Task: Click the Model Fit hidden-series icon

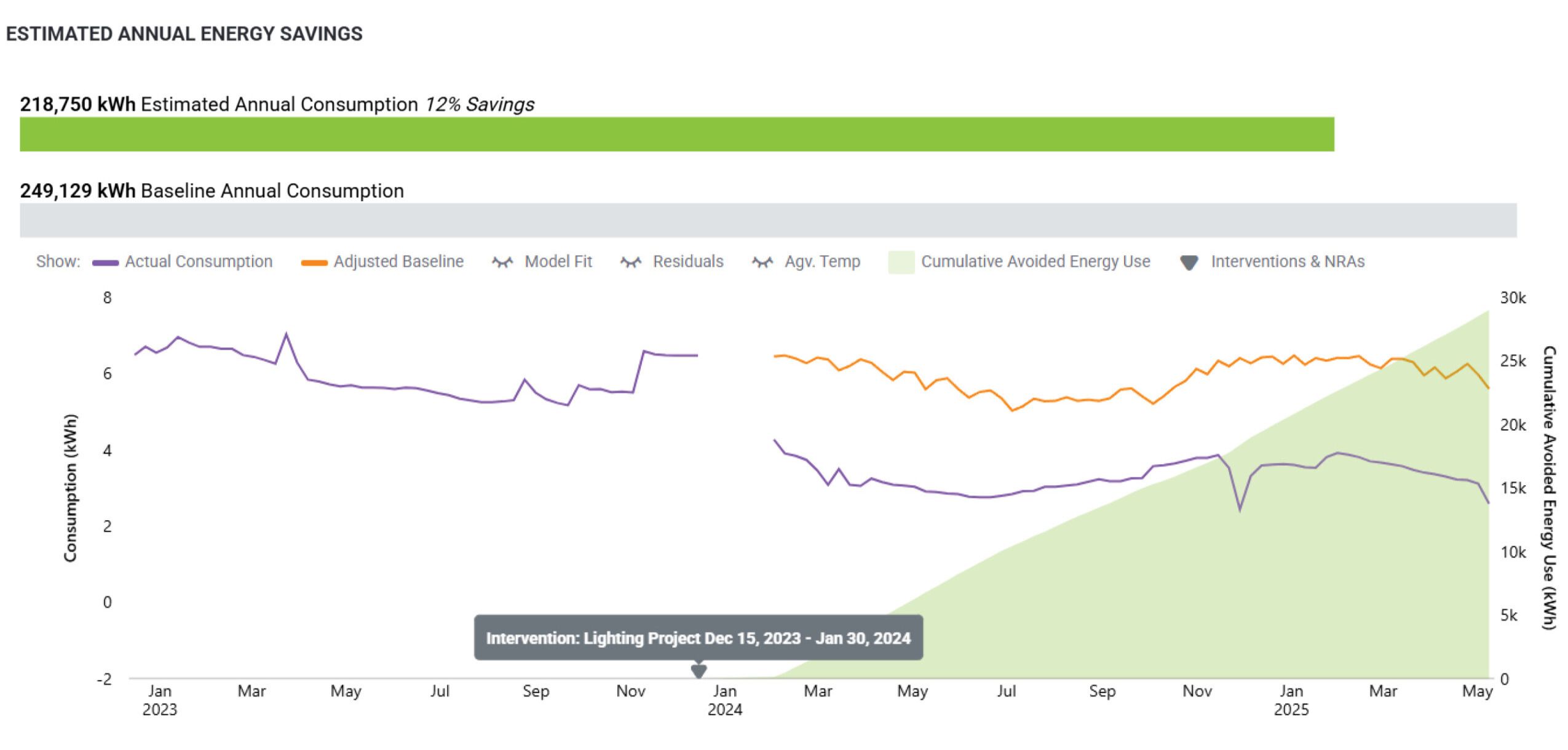Action: [502, 262]
